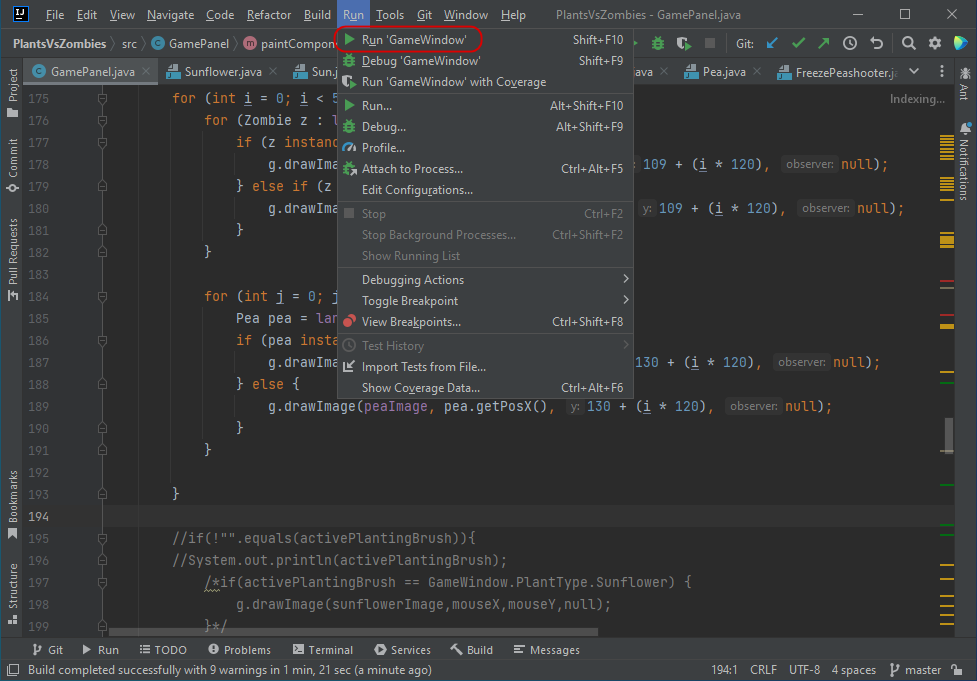Click the Git Update Project arrow icon
This screenshot has width=977, height=681.
coord(773,44)
